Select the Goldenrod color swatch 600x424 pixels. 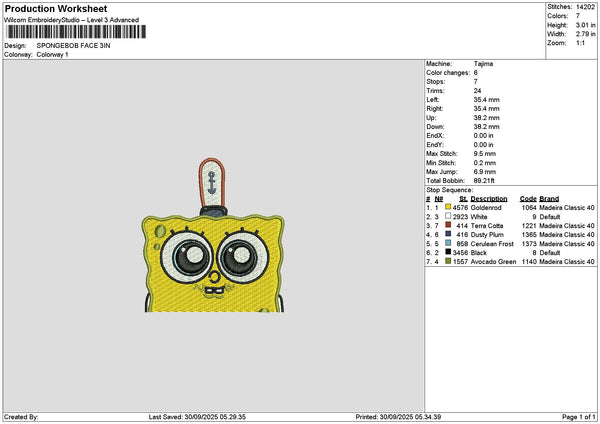point(448,207)
